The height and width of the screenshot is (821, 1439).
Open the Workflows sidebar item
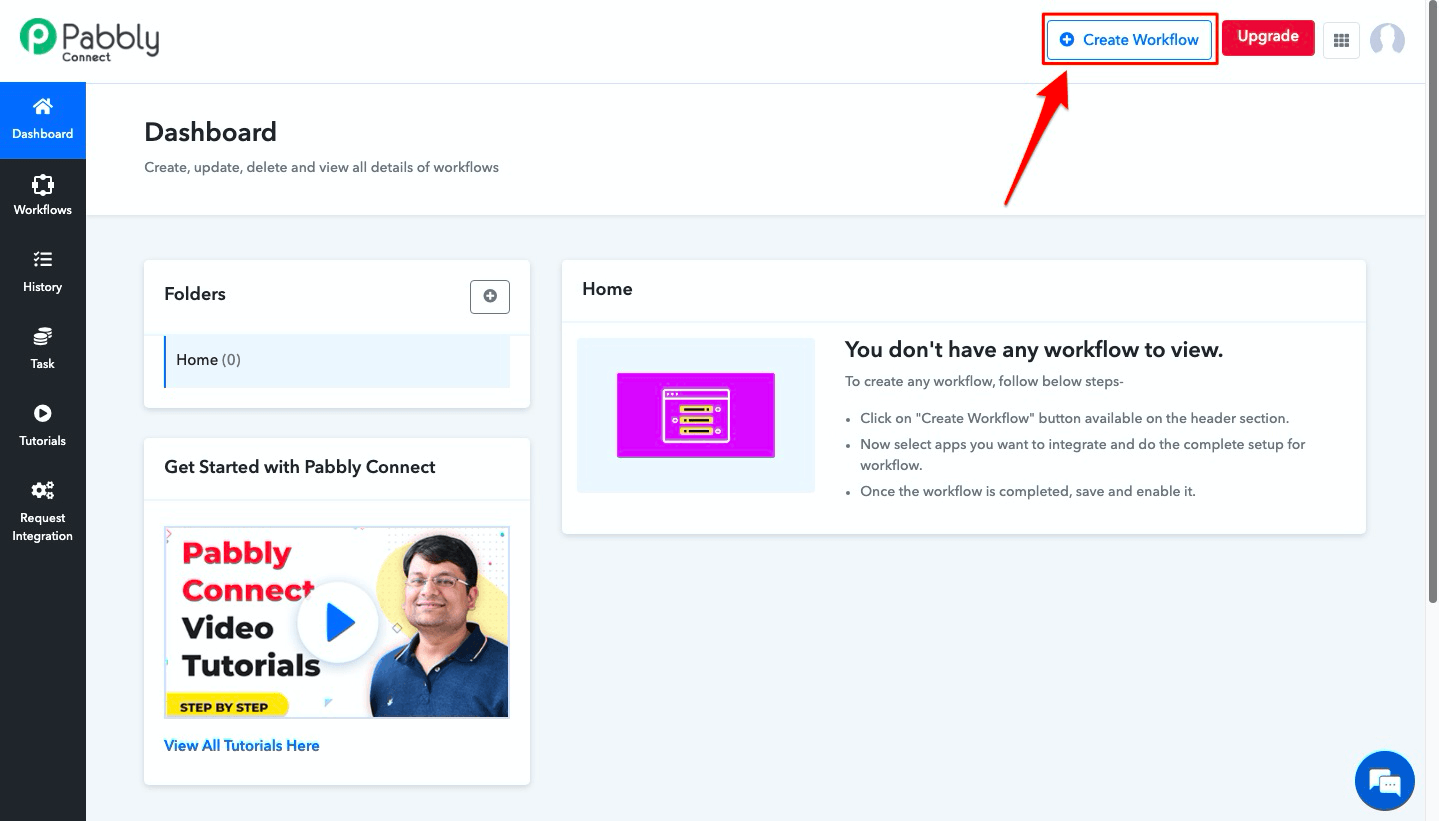pyautogui.click(x=43, y=196)
